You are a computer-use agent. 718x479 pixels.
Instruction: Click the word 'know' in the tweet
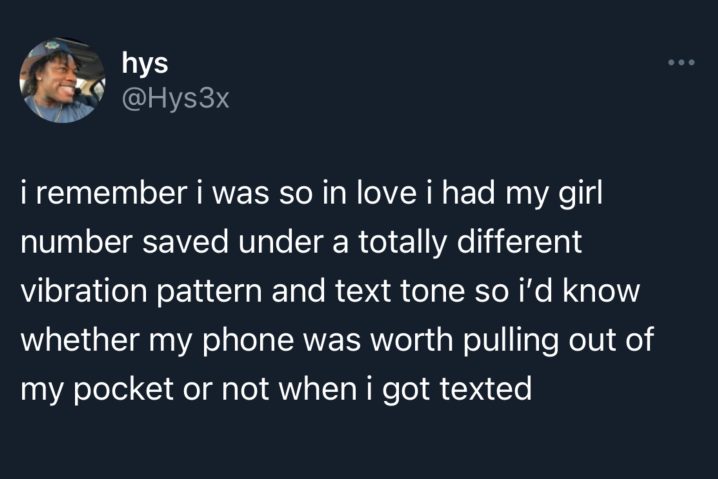click(601, 291)
